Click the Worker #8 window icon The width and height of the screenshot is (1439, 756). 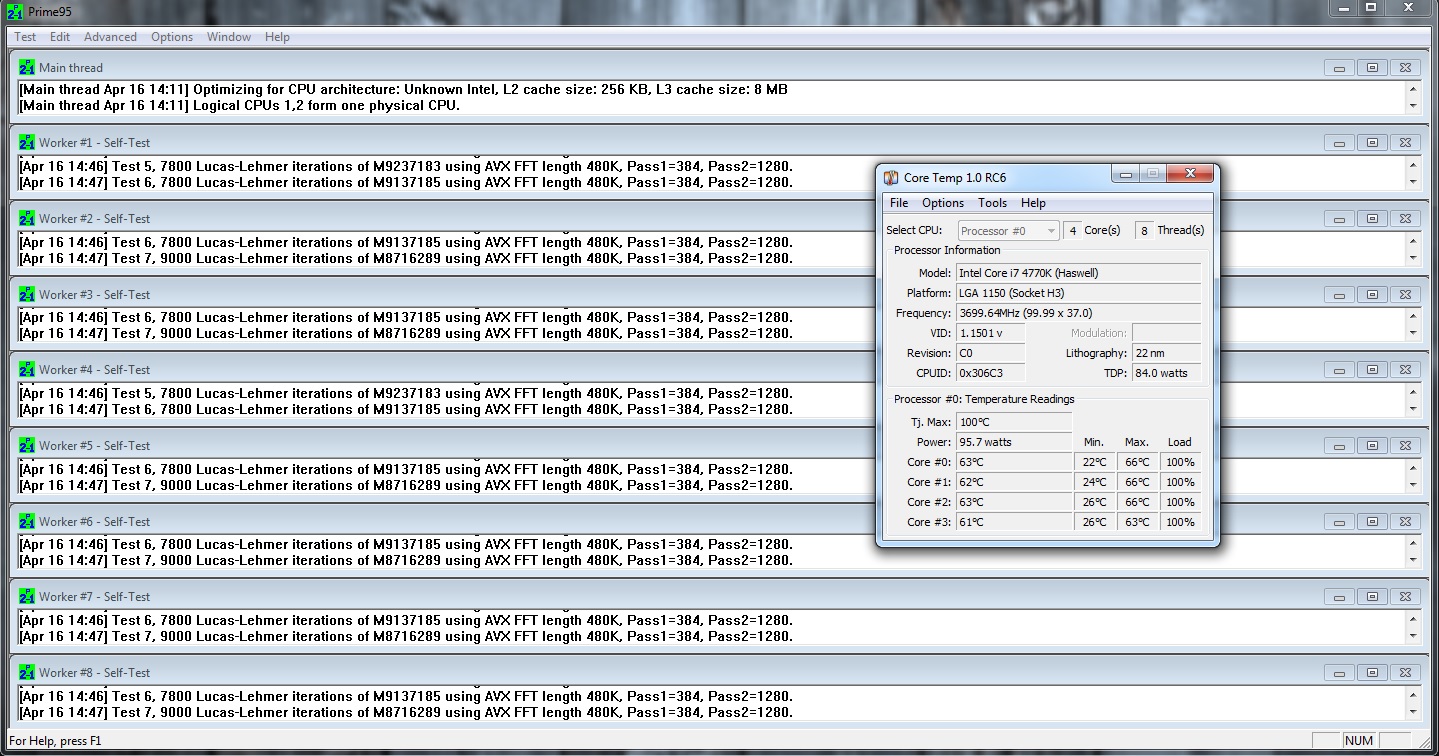click(27, 672)
